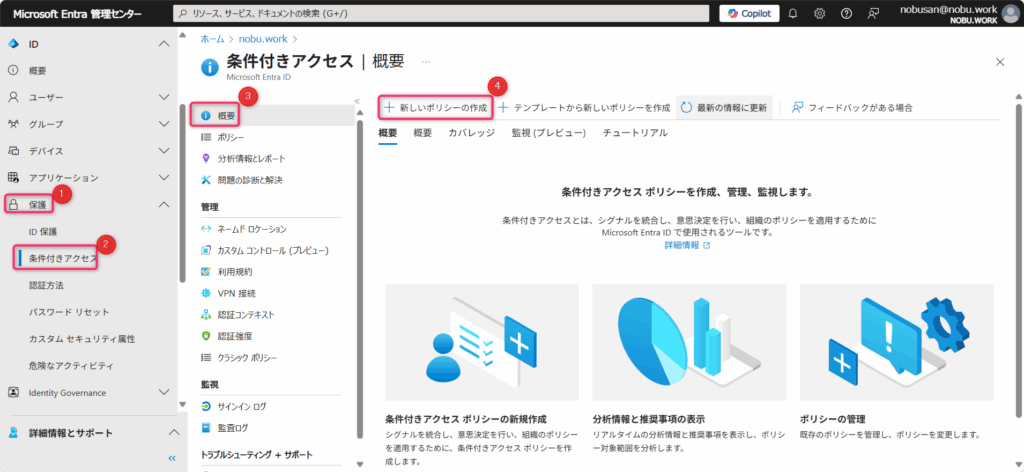Select 条件付きアクセス in sidebar
The width and height of the screenshot is (1024, 472).
point(63,259)
